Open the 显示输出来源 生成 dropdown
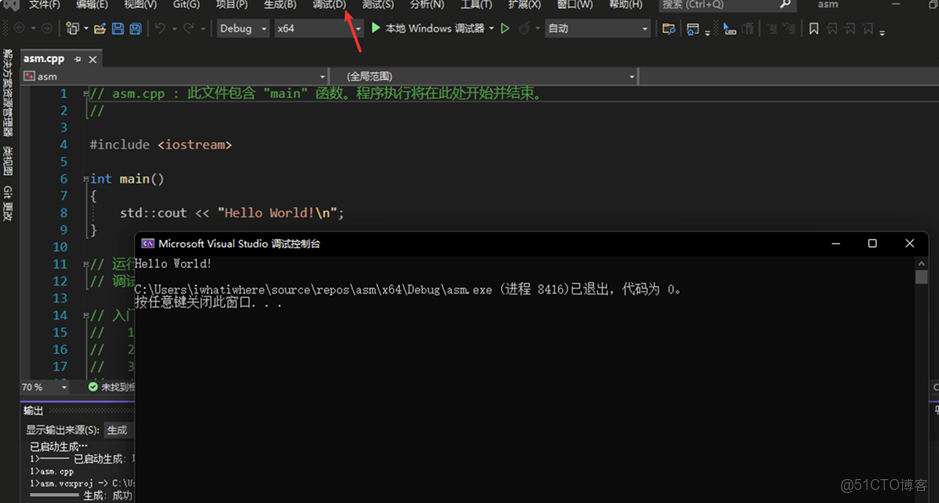Image resolution: width=939 pixels, height=503 pixels. (x=120, y=430)
